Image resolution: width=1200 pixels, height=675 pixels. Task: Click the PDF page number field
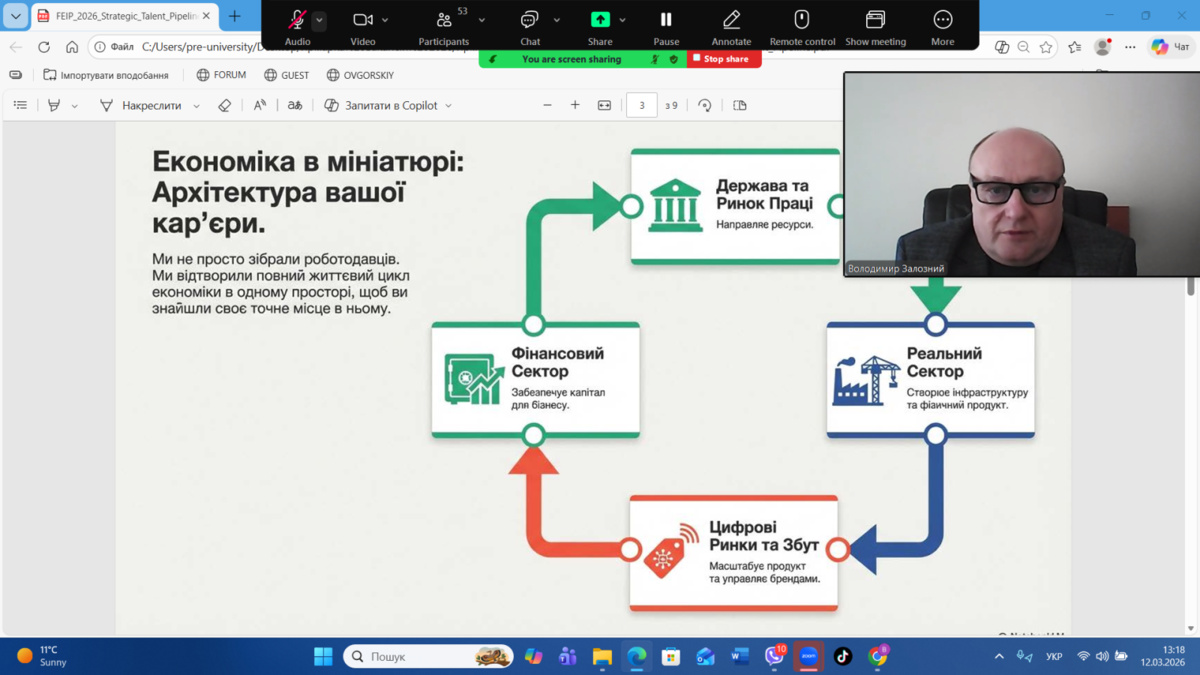click(641, 105)
